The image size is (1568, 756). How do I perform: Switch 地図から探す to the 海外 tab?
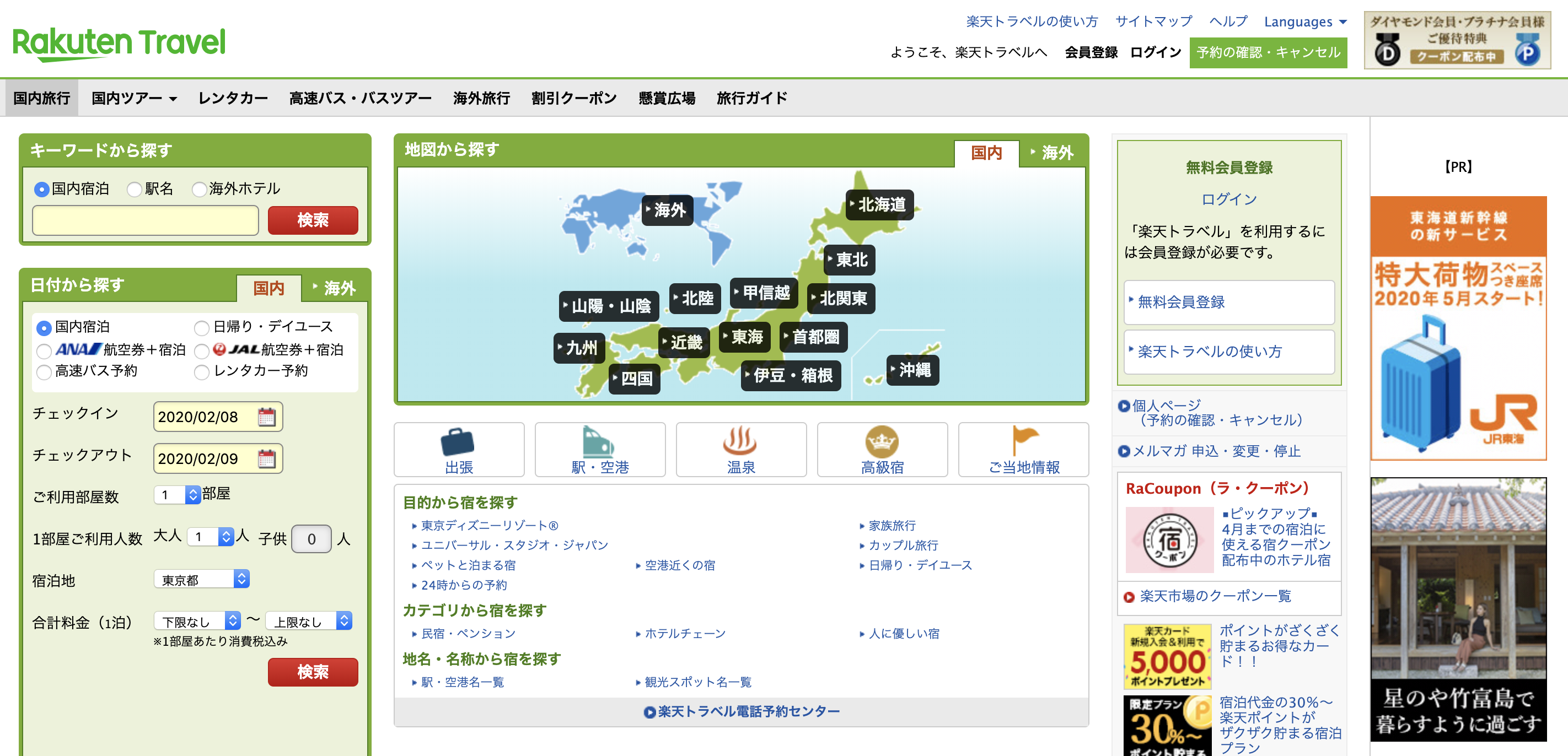pos(1052,153)
